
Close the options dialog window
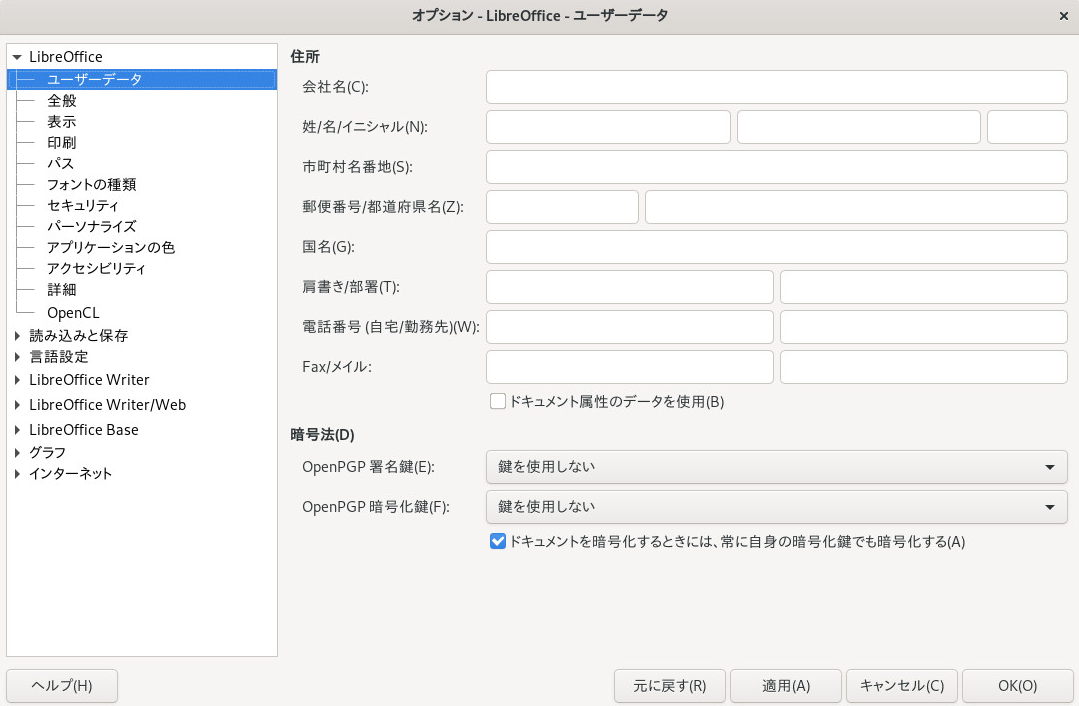click(1063, 16)
